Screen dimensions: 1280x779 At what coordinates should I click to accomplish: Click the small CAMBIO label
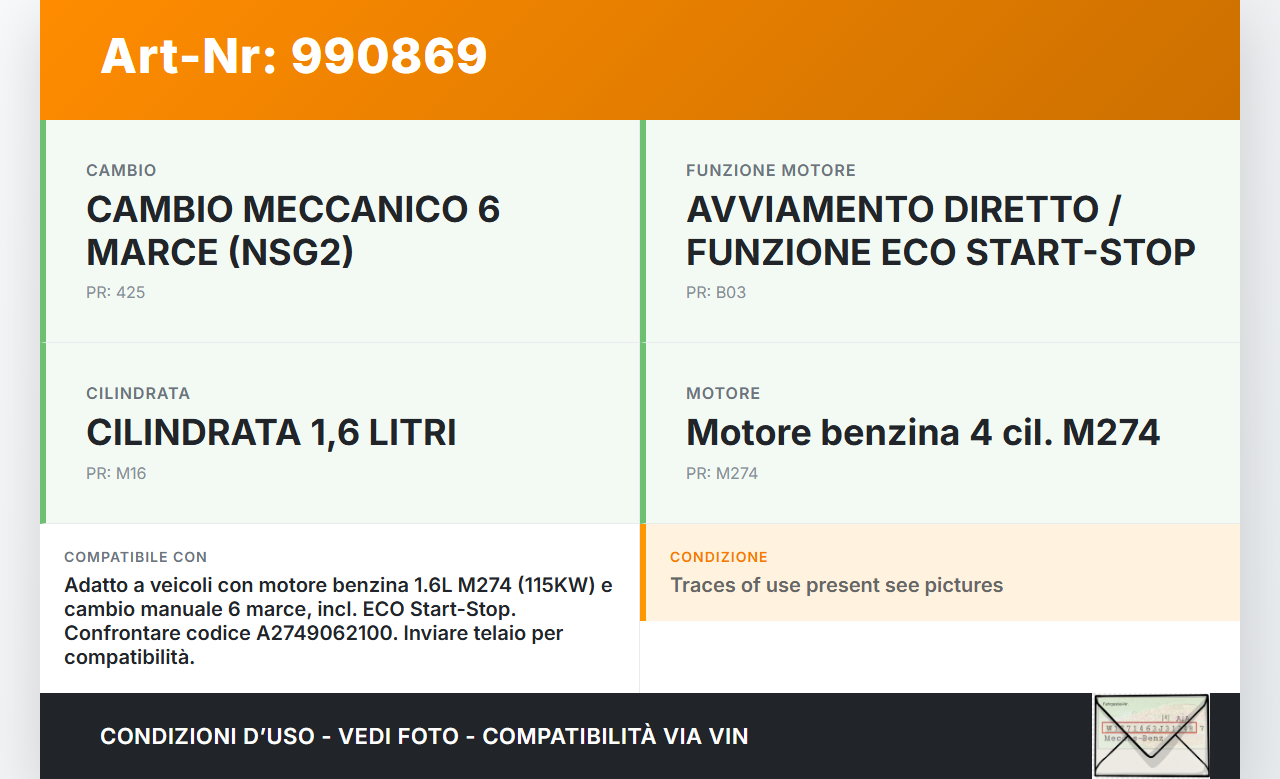[121, 171]
